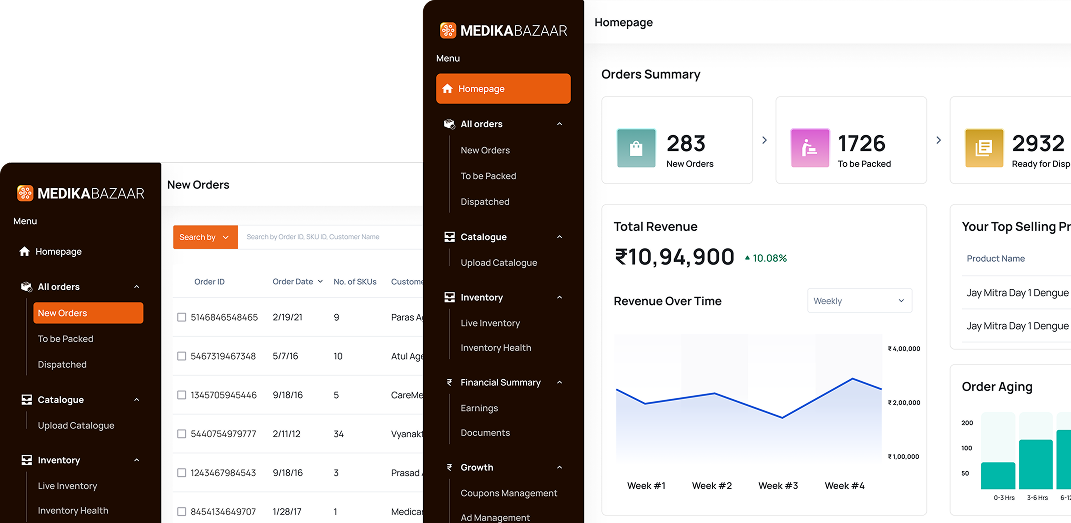Screen dimensions: 1071x523
Task: Open Earnings under Financial Summary
Action: (479, 408)
